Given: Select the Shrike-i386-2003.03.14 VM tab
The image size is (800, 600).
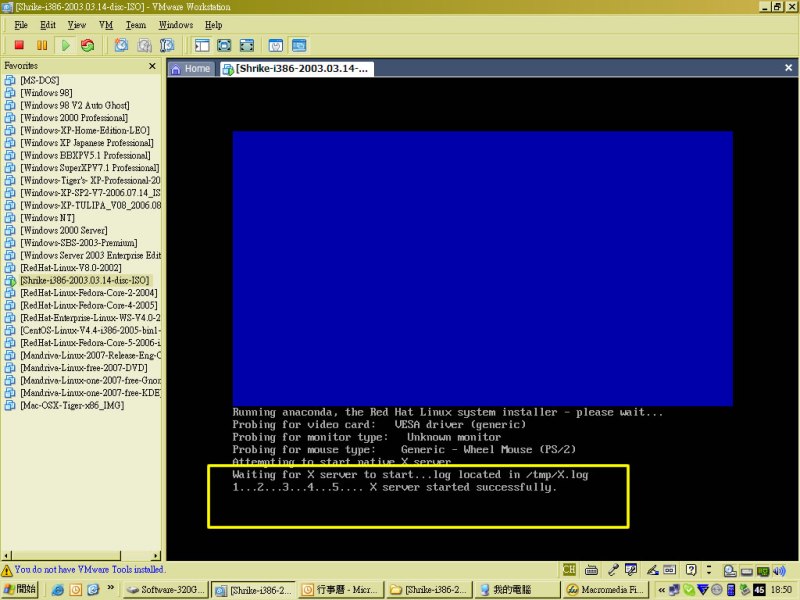Looking at the screenshot, I should pyautogui.click(x=296, y=69).
